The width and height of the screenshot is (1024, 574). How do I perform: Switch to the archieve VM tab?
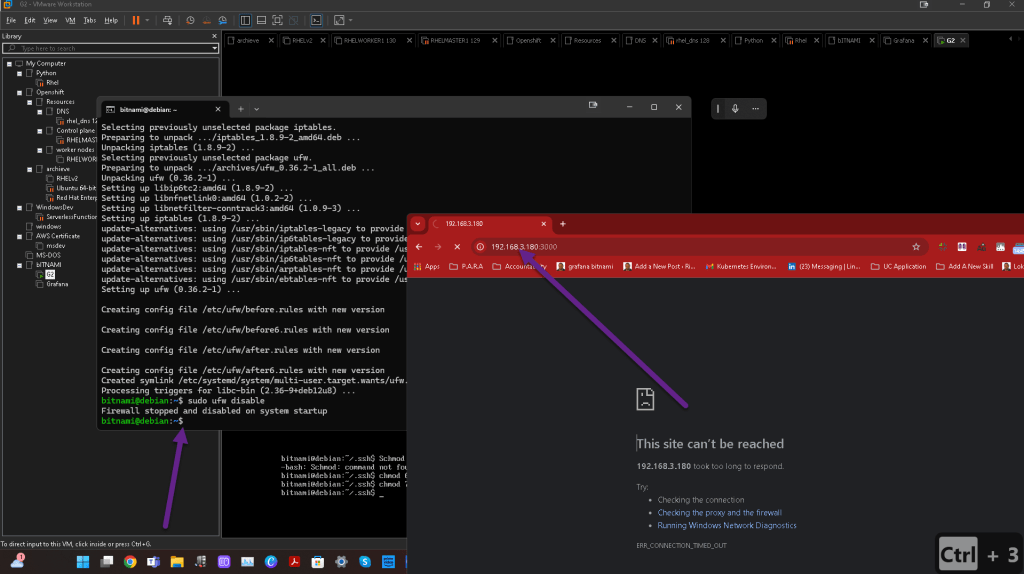(x=248, y=40)
